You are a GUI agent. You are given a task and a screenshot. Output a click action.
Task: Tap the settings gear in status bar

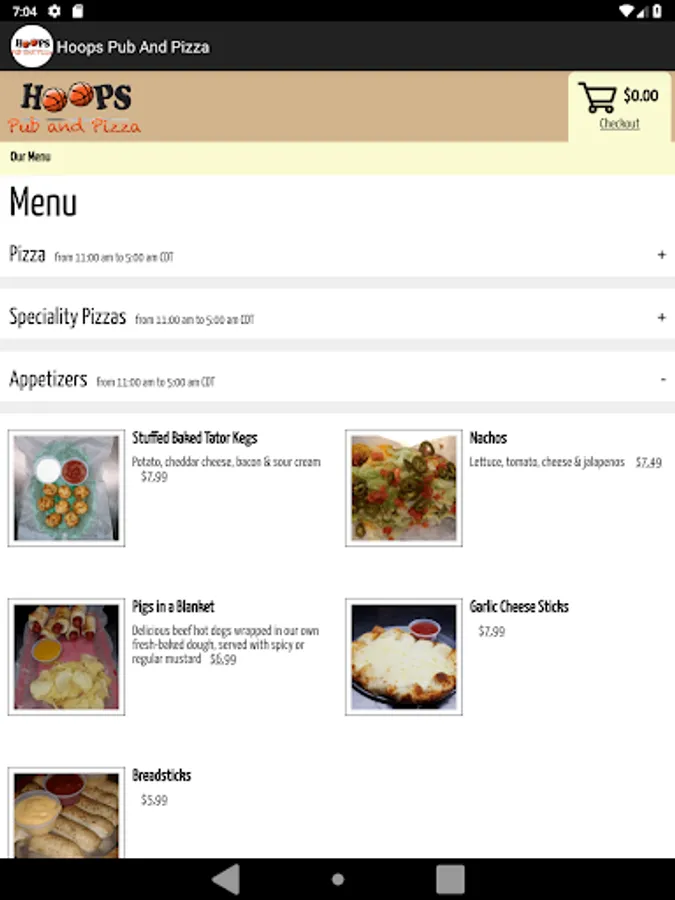(54, 11)
